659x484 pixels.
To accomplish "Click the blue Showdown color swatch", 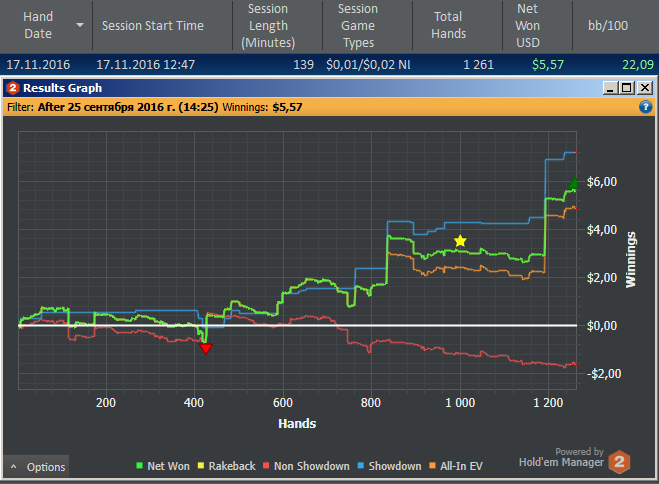I will 361,466.
